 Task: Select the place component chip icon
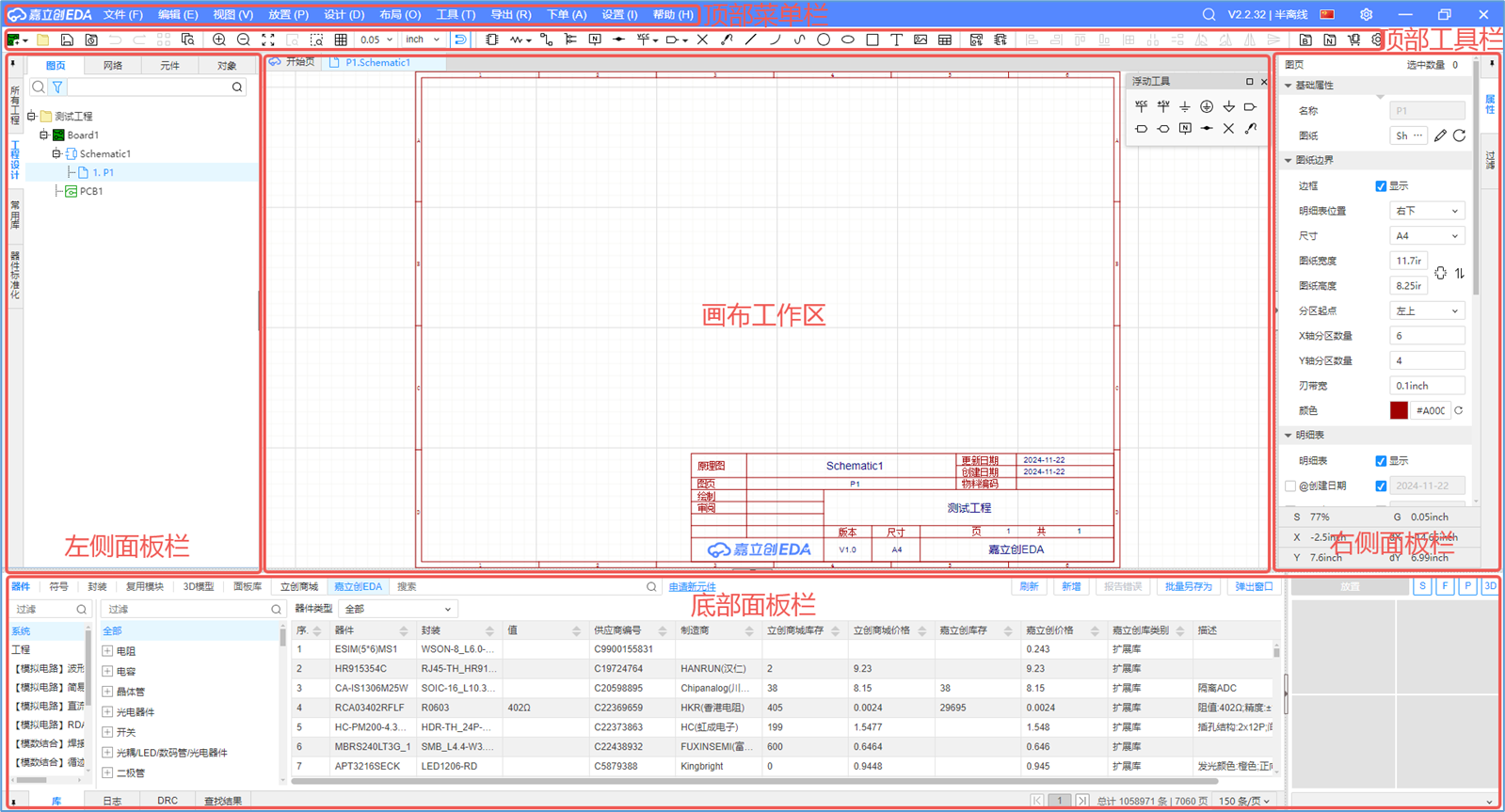[x=491, y=40]
